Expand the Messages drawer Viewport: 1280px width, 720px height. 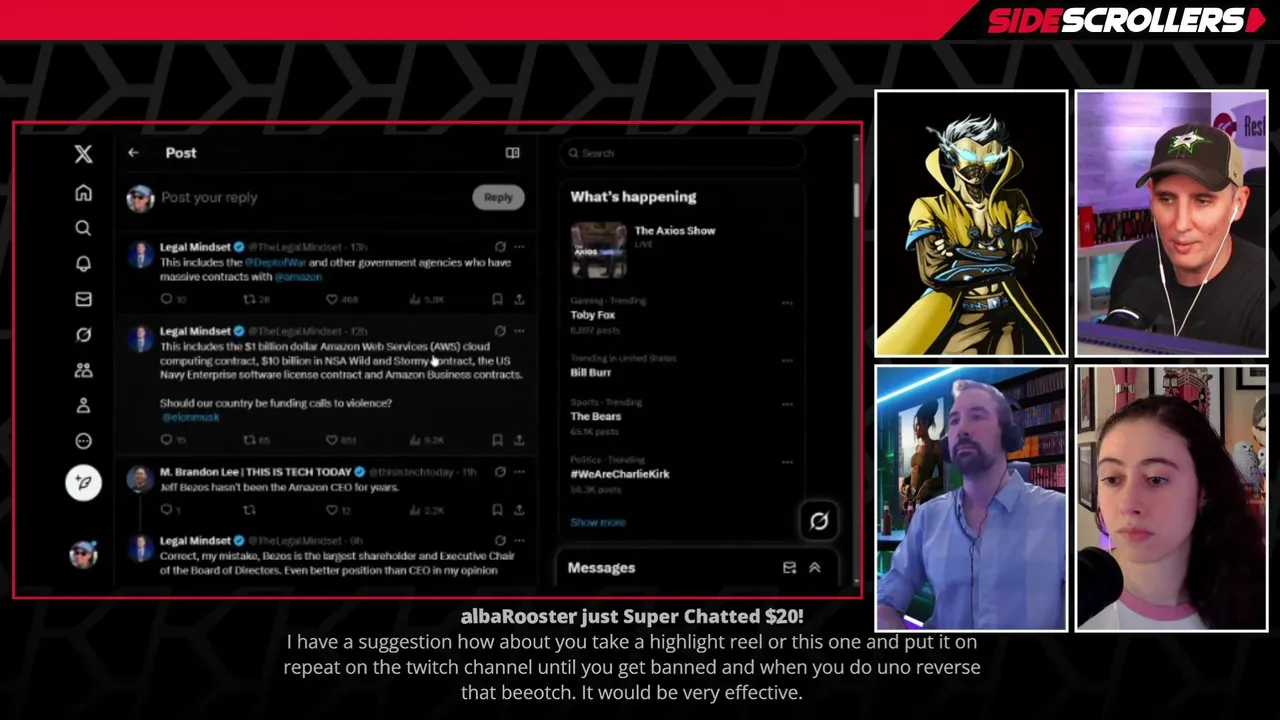pos(815,568)
